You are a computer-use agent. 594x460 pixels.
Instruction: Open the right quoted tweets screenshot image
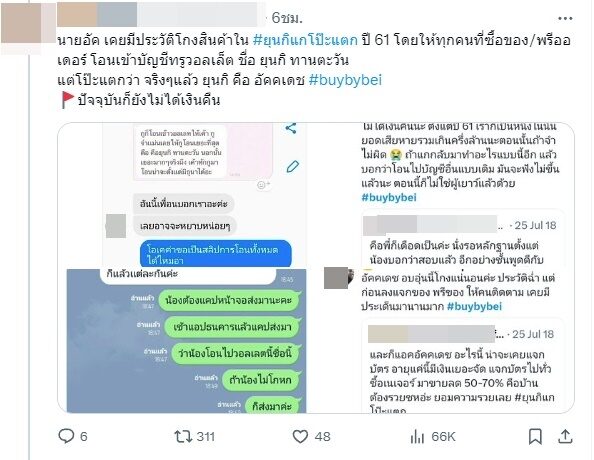448,268
